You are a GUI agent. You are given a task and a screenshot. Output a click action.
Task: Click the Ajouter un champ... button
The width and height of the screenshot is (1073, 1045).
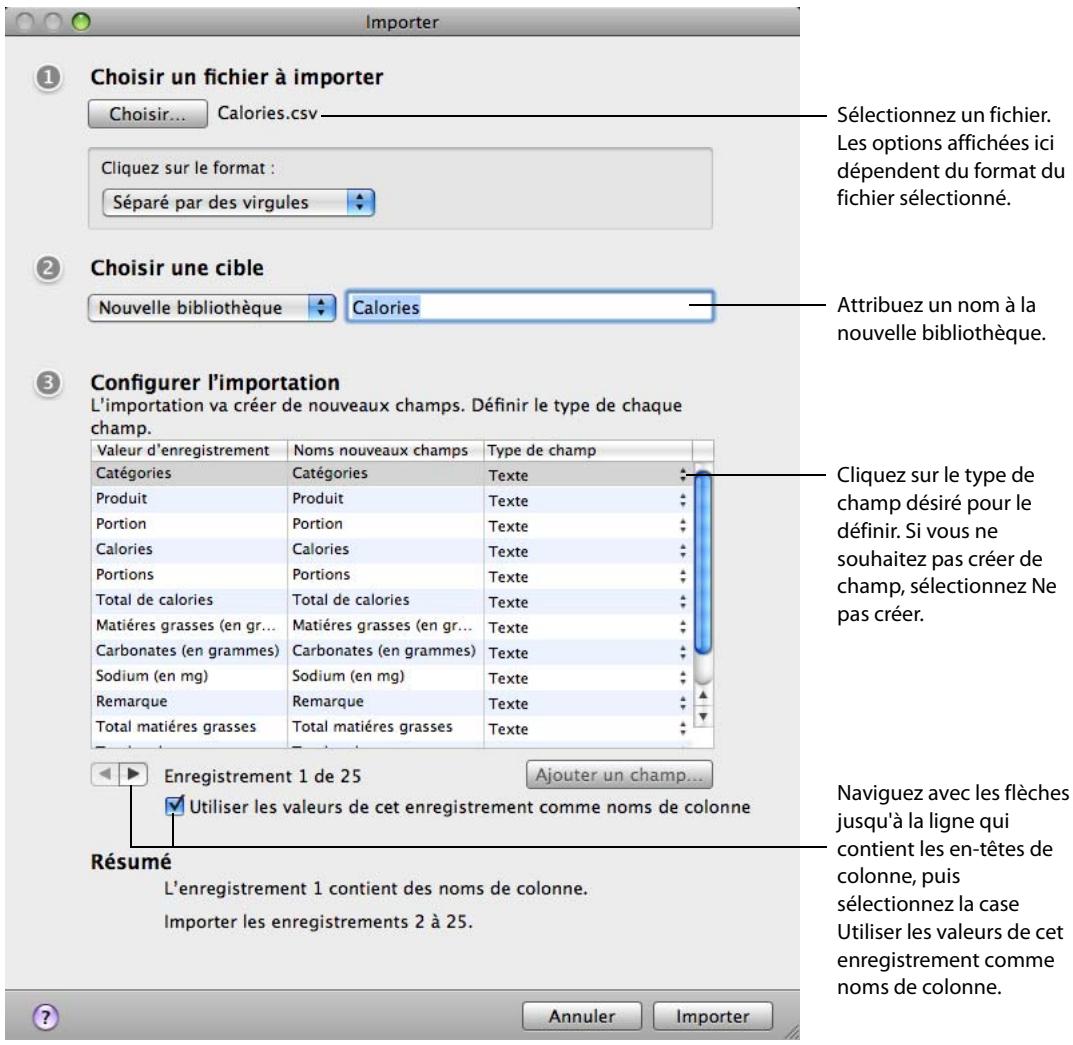[619, 775]
